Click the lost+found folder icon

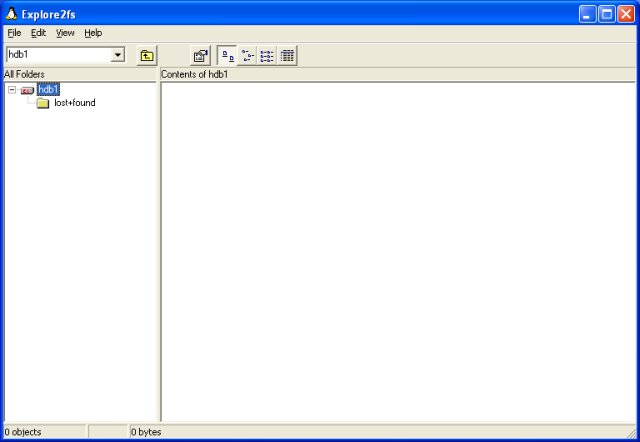click(43, 103)
